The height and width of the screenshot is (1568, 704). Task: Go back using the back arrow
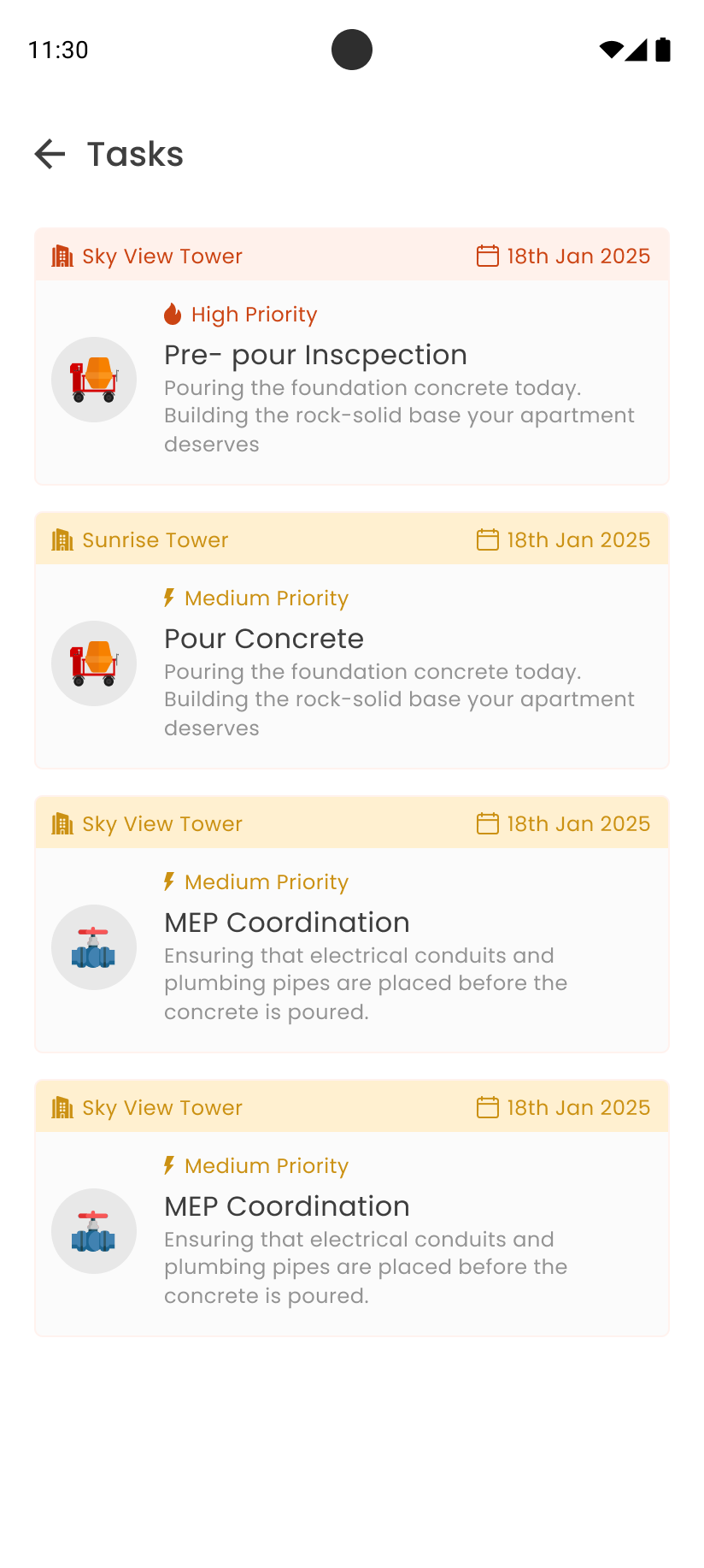(x=50, y=154)
